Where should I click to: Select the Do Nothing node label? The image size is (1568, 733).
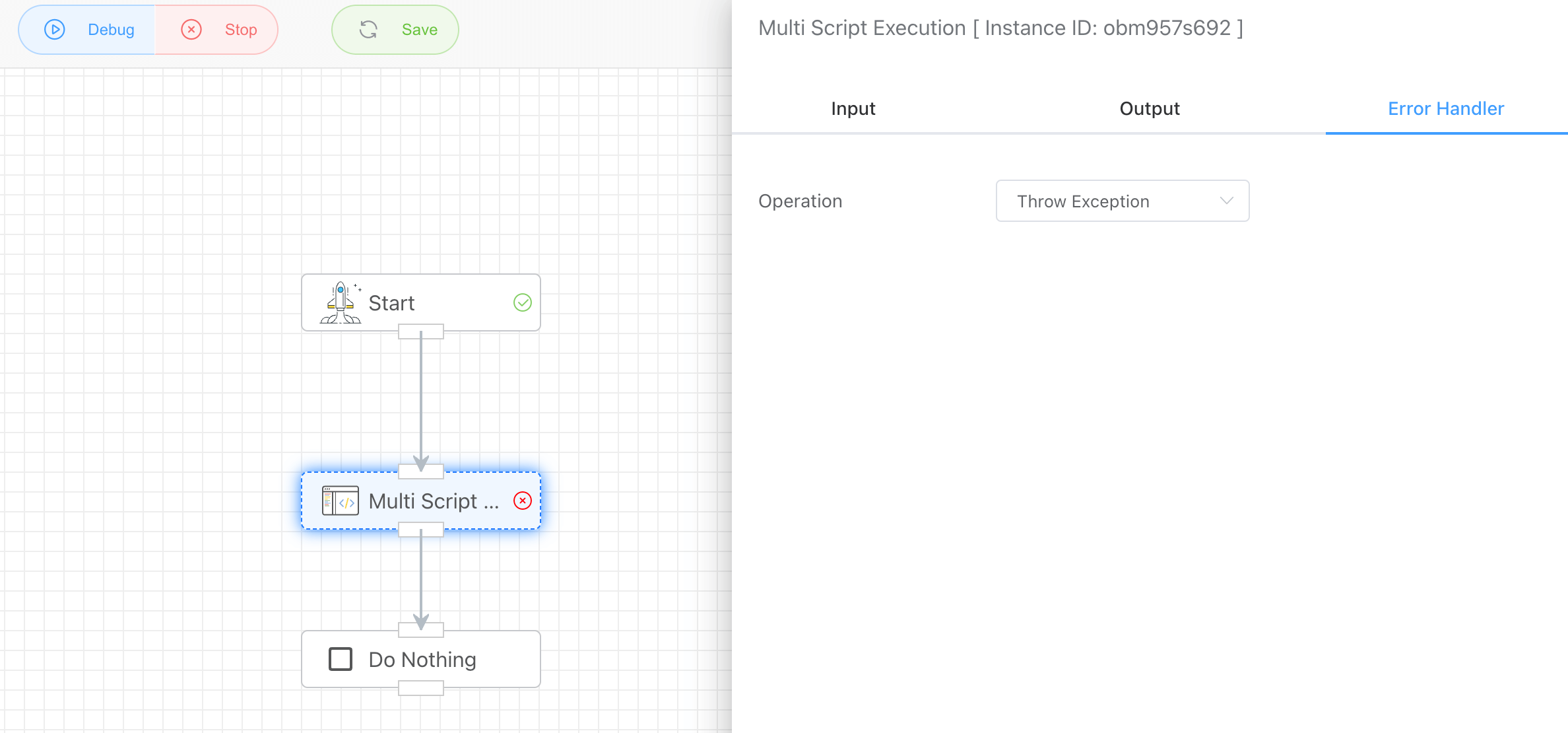422,659
